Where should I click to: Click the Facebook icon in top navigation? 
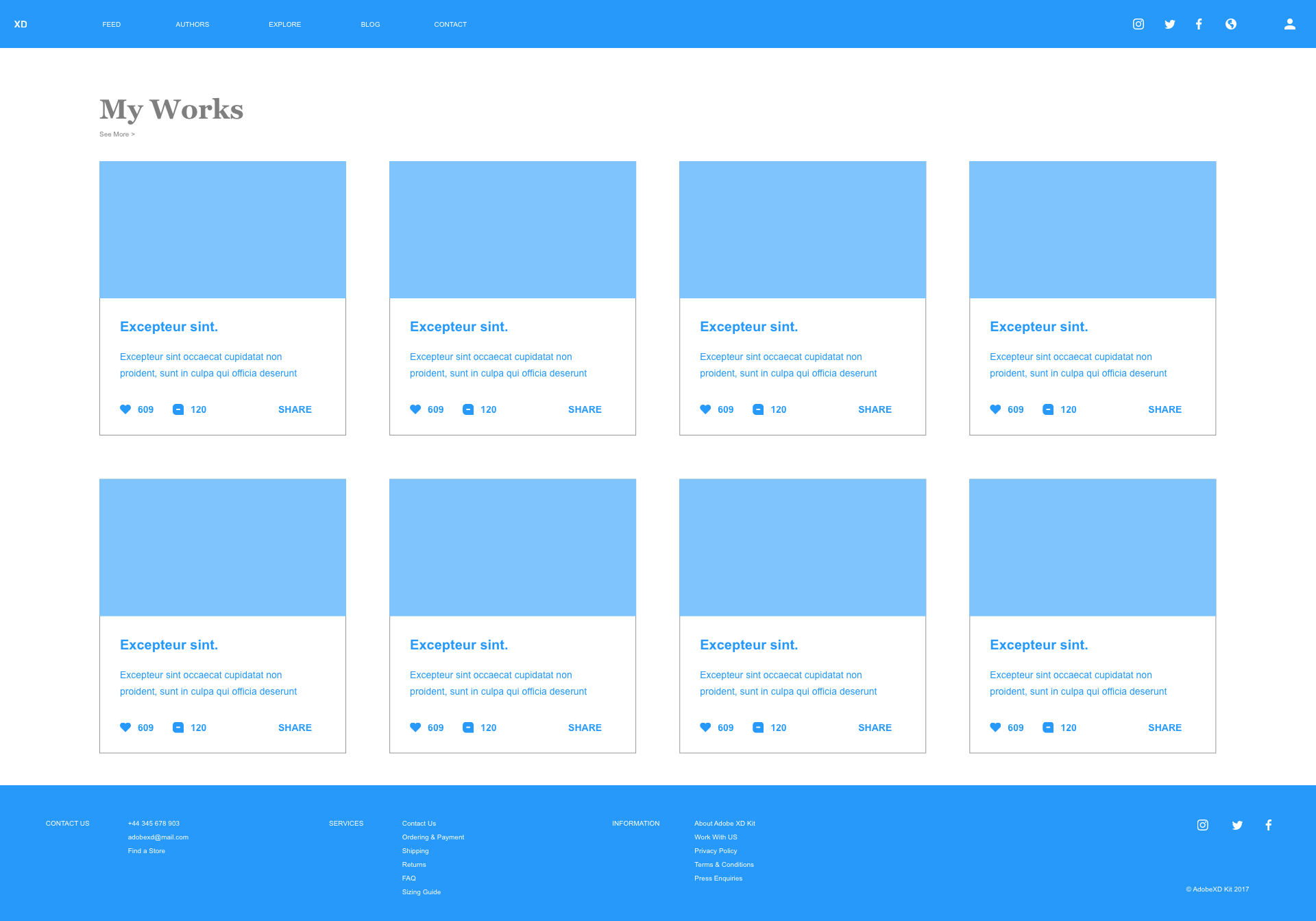point(1199,24)
